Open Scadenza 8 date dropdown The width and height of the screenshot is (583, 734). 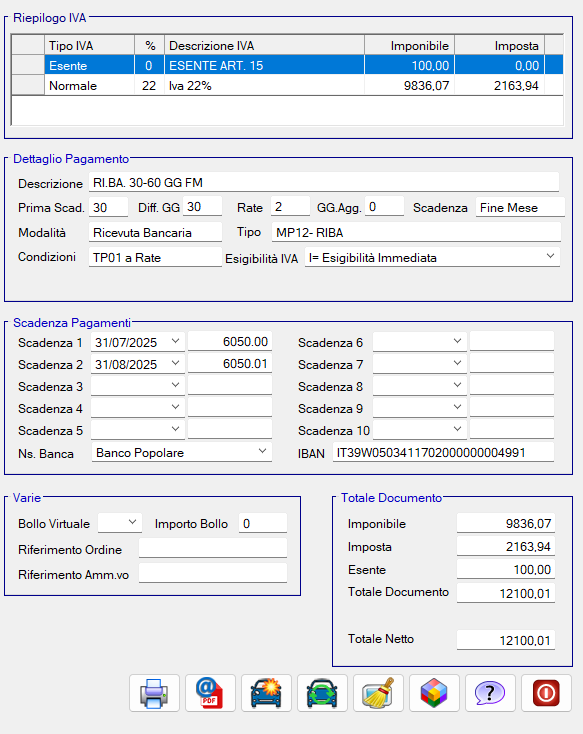point(458,385)
